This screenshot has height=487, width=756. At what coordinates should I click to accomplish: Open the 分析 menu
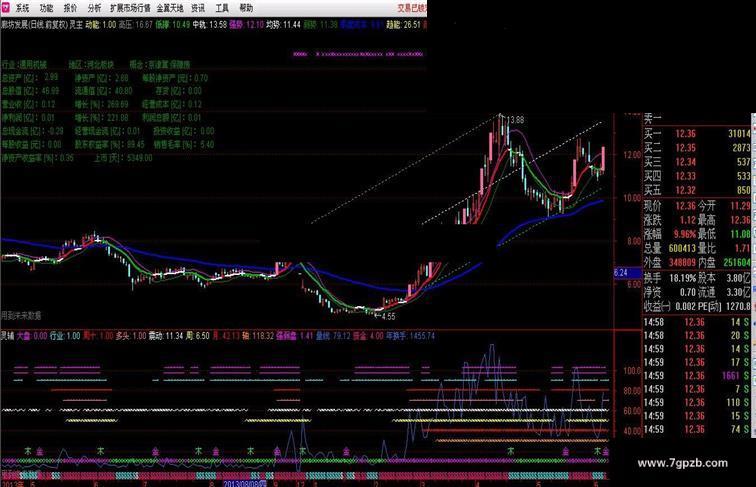tap(94, 8)
